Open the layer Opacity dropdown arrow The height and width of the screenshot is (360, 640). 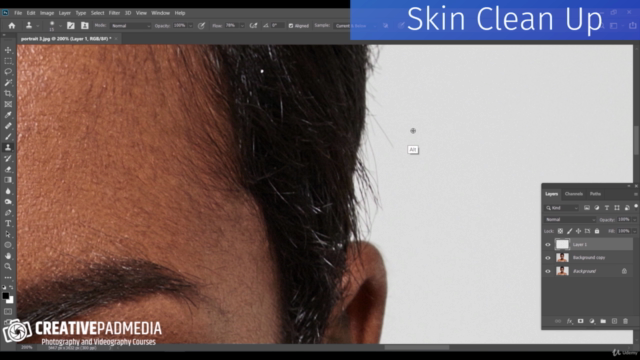635,220
